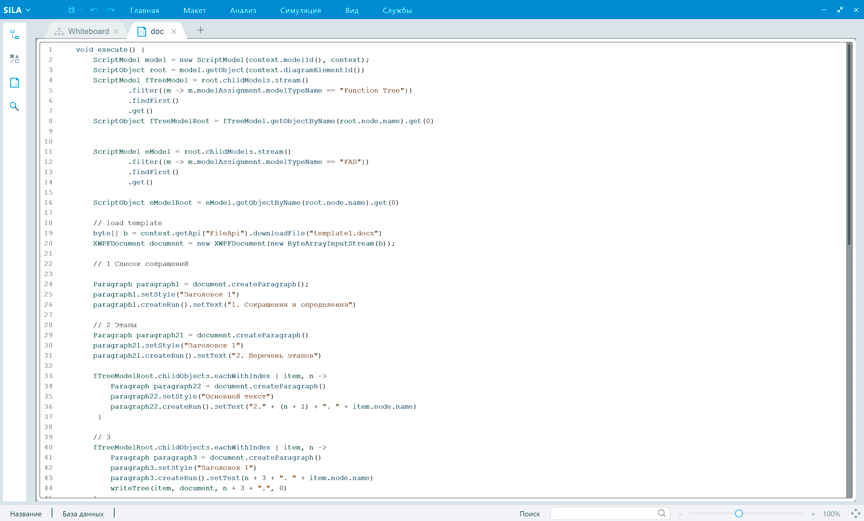Select the document icon in left sidebar
The width and height of the screenshot is (864, 521).
pos(14,83)
